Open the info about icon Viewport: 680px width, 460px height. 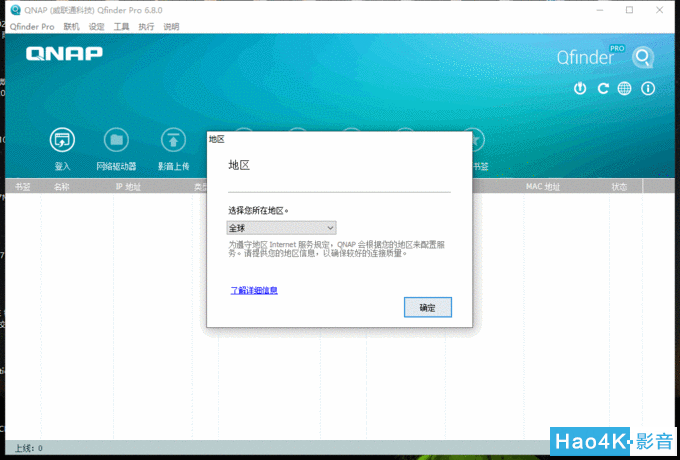(648, 89)
